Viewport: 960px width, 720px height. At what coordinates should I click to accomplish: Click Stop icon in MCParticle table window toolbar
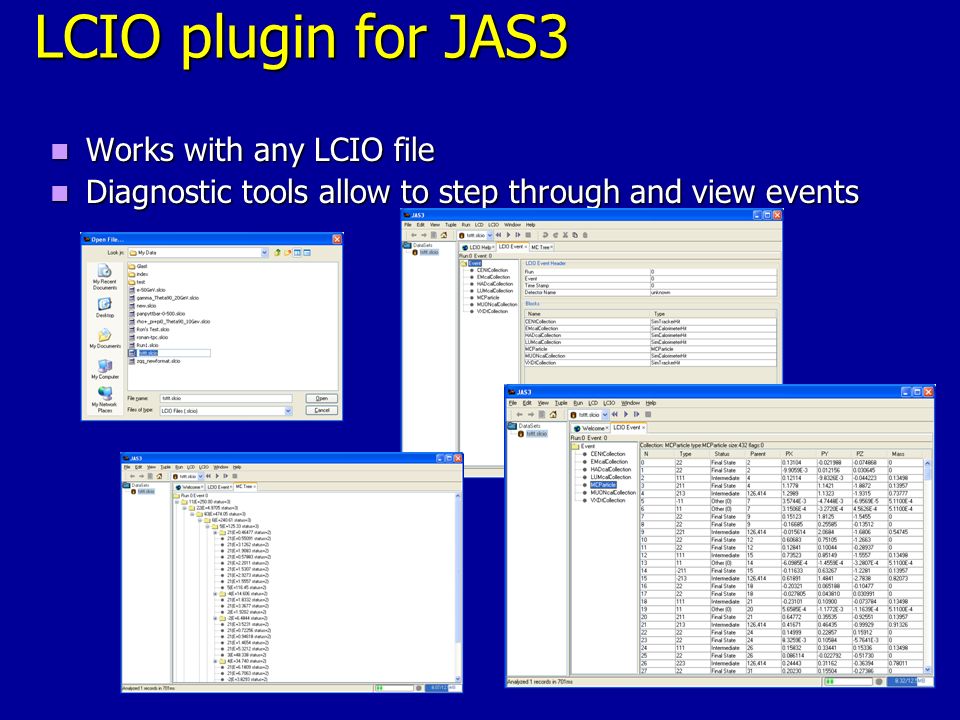point(648,414)
